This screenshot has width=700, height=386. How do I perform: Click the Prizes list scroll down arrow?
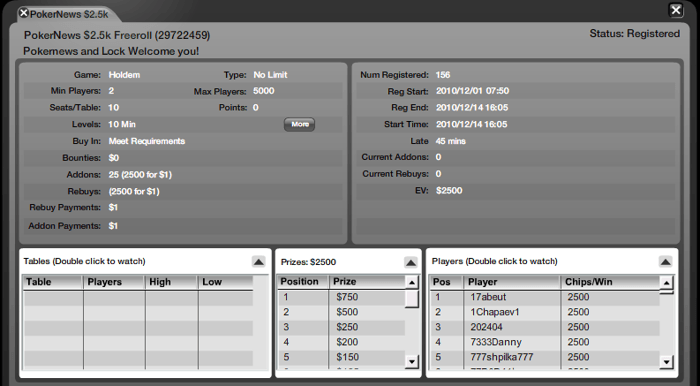tap(412, 361)
